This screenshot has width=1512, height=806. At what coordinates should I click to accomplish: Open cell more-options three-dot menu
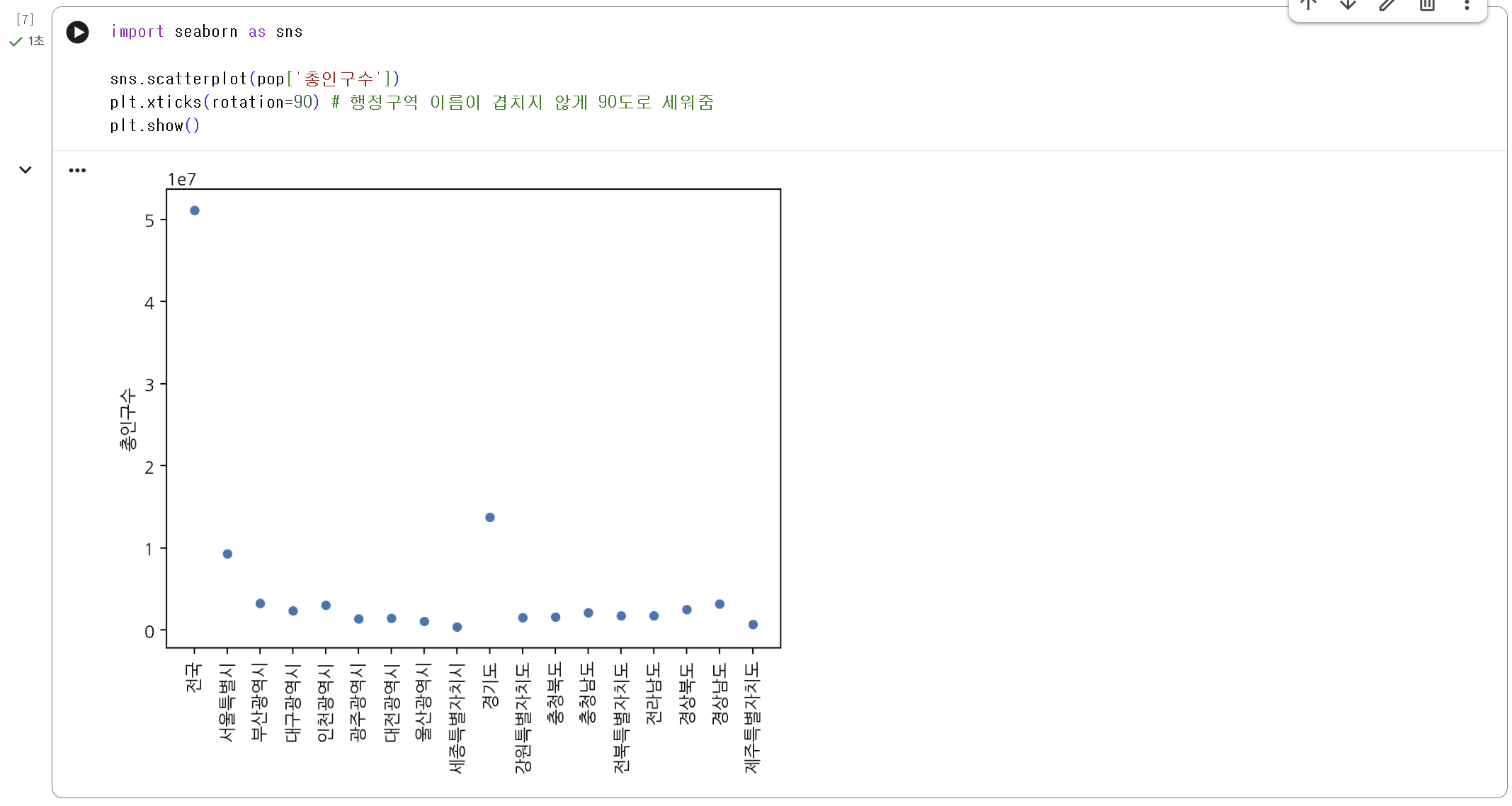[1467, 5]
